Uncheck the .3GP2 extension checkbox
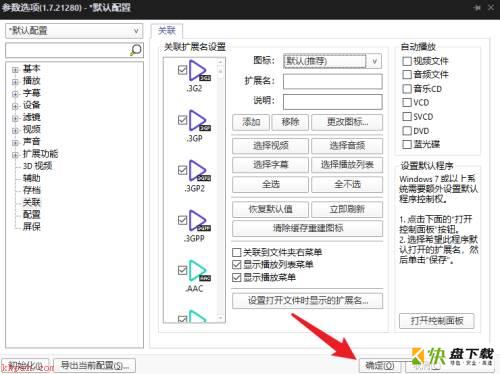The width and height of the screenshot is (500, 374). tap(182, 170)
